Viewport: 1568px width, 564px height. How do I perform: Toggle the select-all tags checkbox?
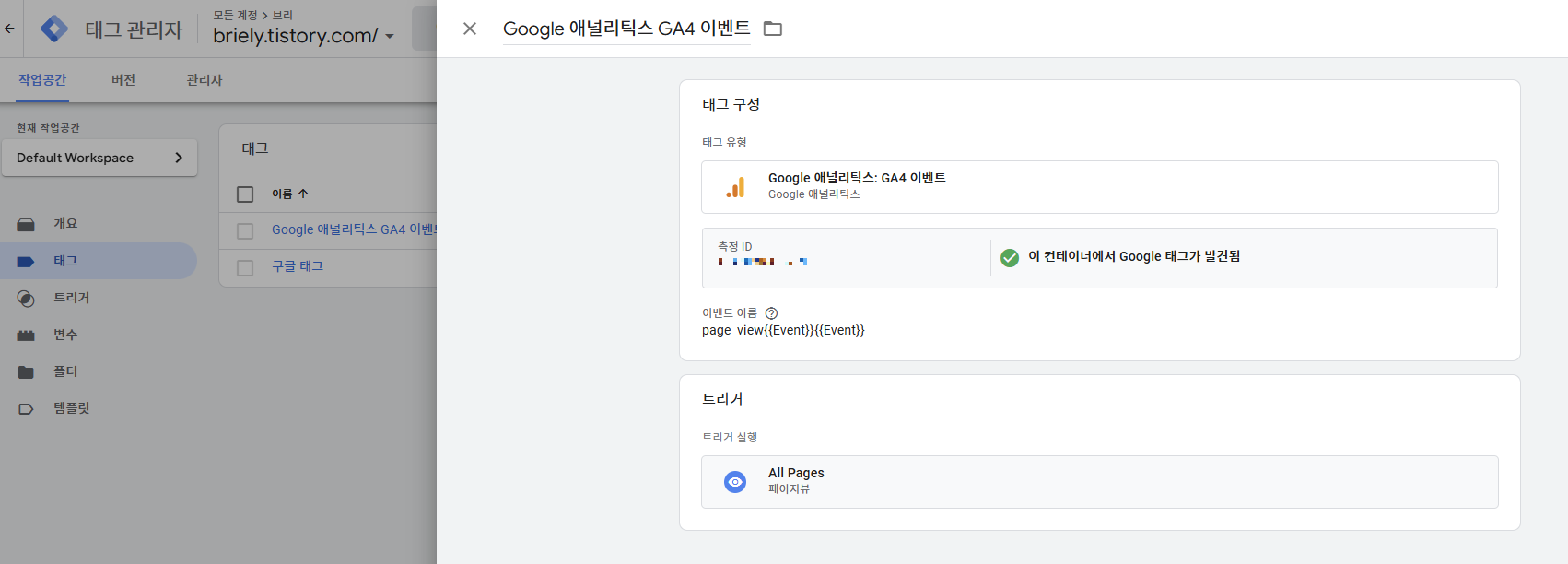click(245, 194)
